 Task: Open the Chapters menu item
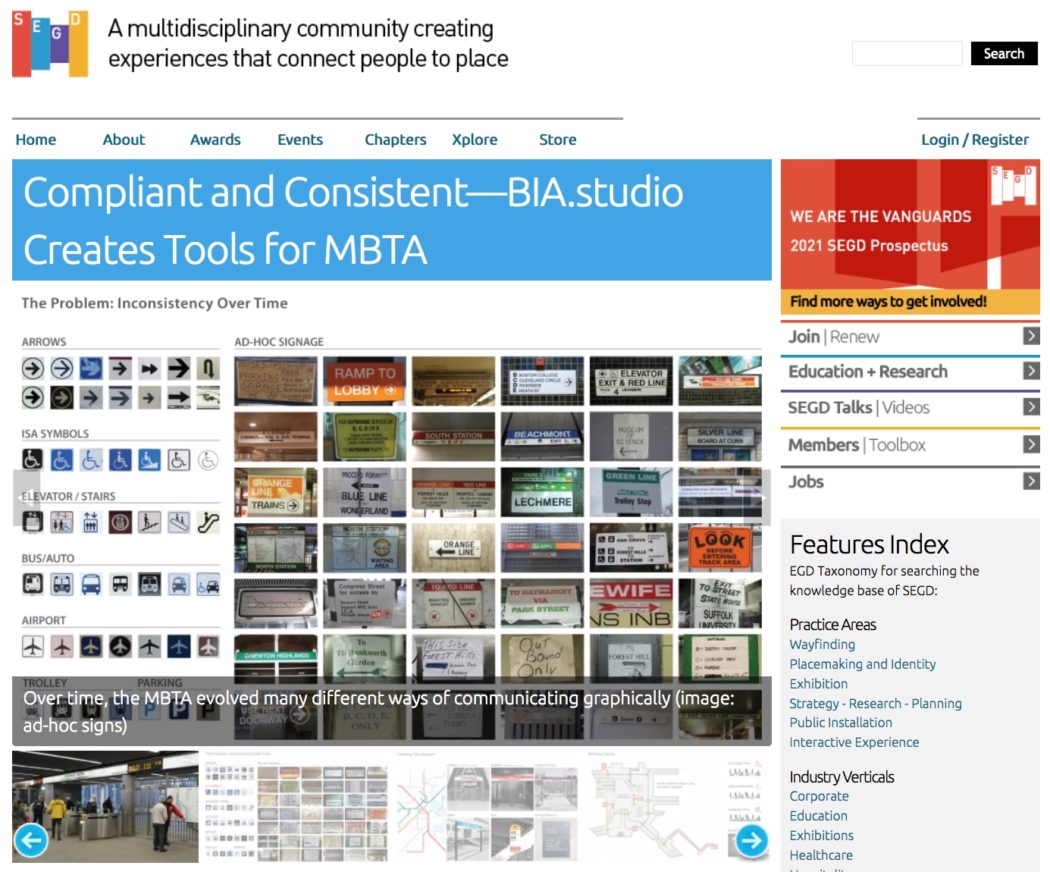pos(395,139)
